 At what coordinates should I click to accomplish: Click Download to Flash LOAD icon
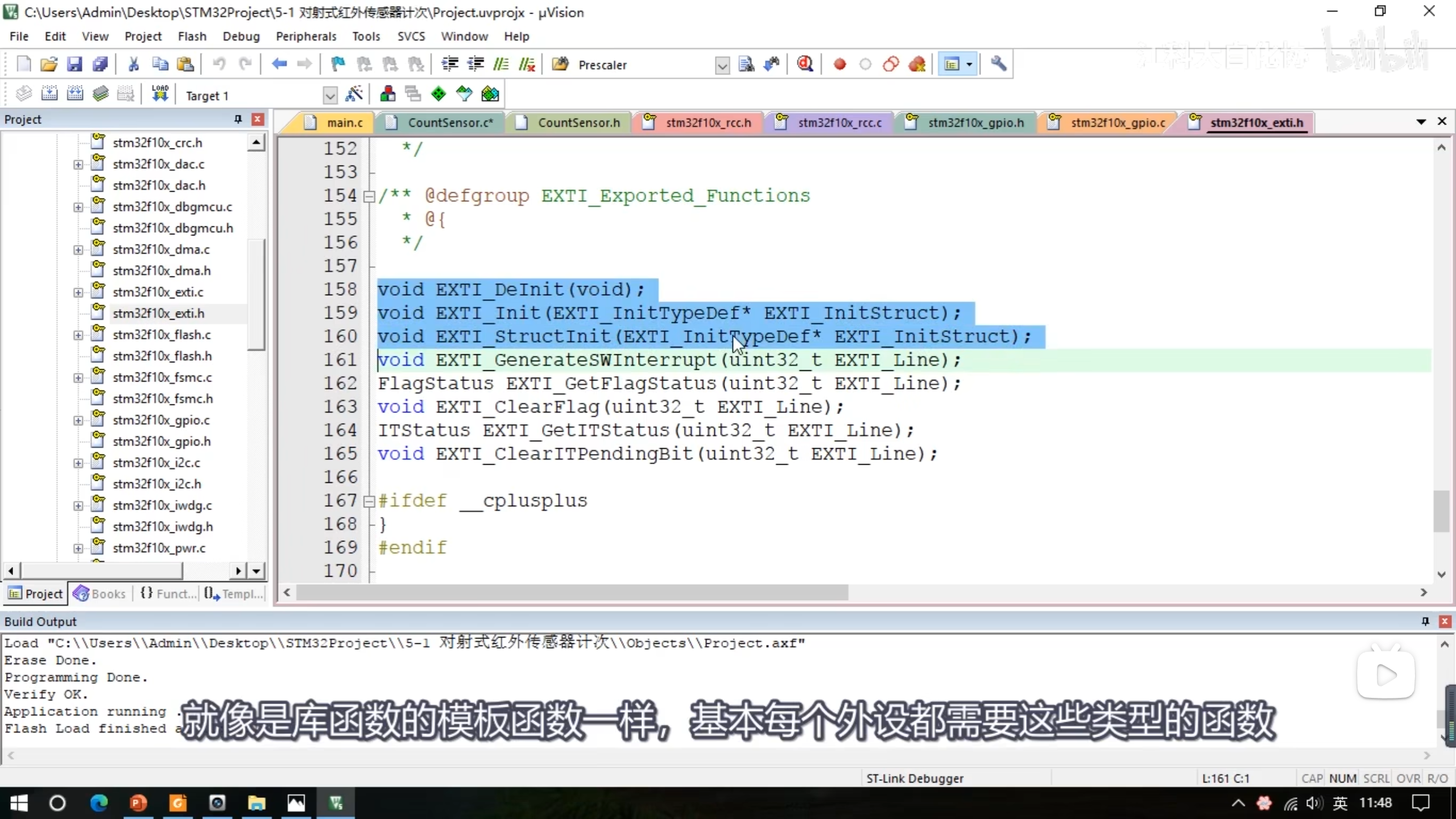[160, 94]
